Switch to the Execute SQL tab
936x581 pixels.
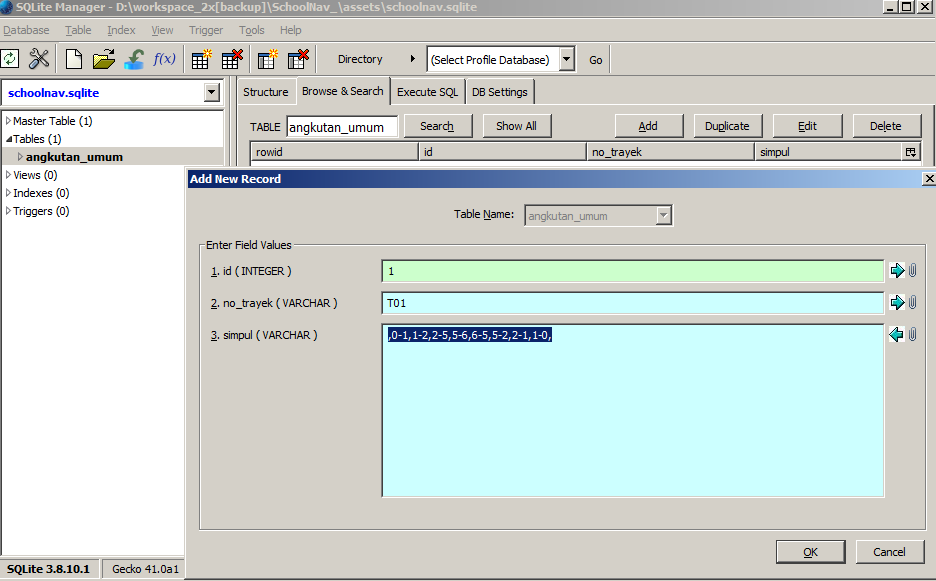(x=427, y=92)
